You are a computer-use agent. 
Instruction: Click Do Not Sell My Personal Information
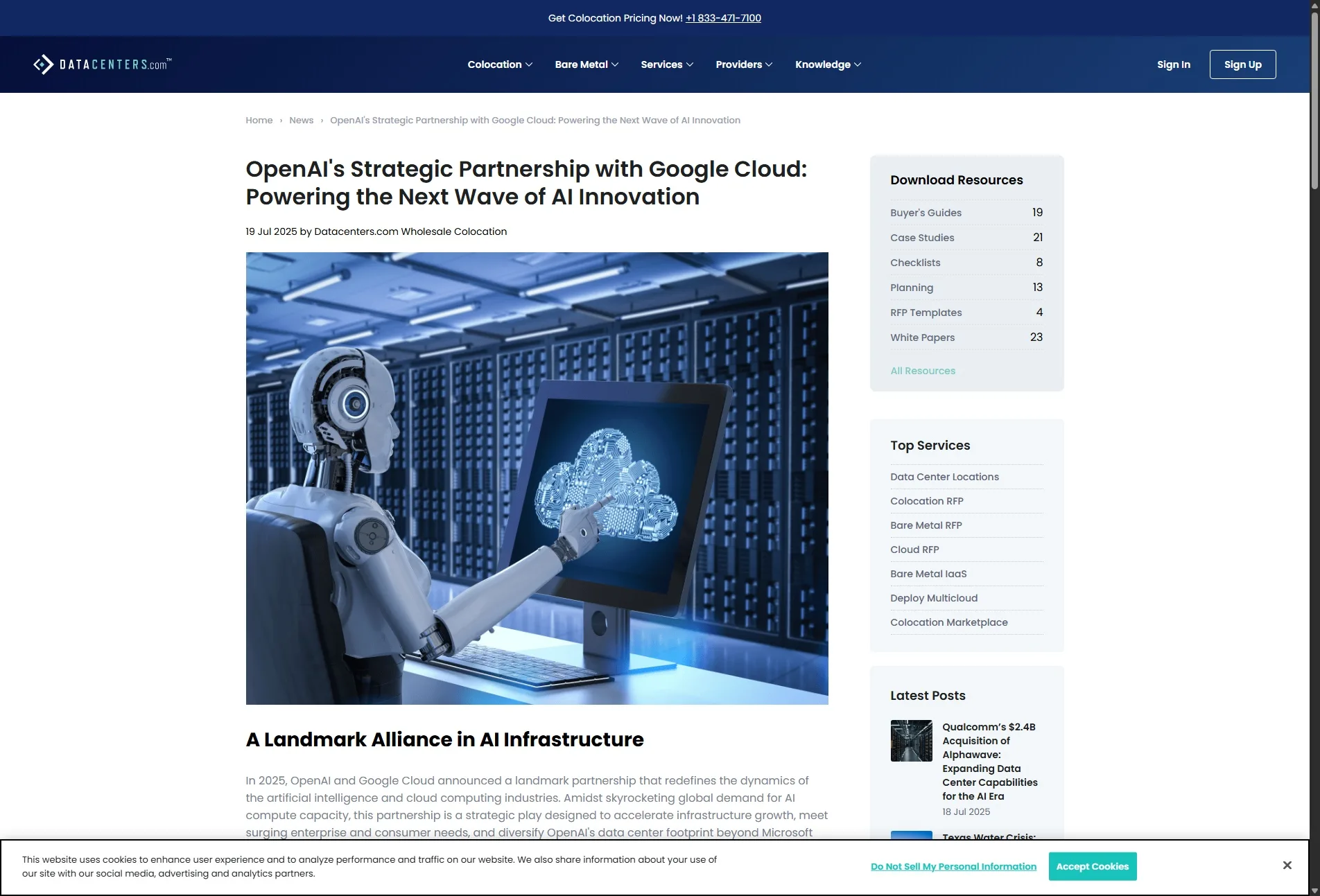pos(953,866)
